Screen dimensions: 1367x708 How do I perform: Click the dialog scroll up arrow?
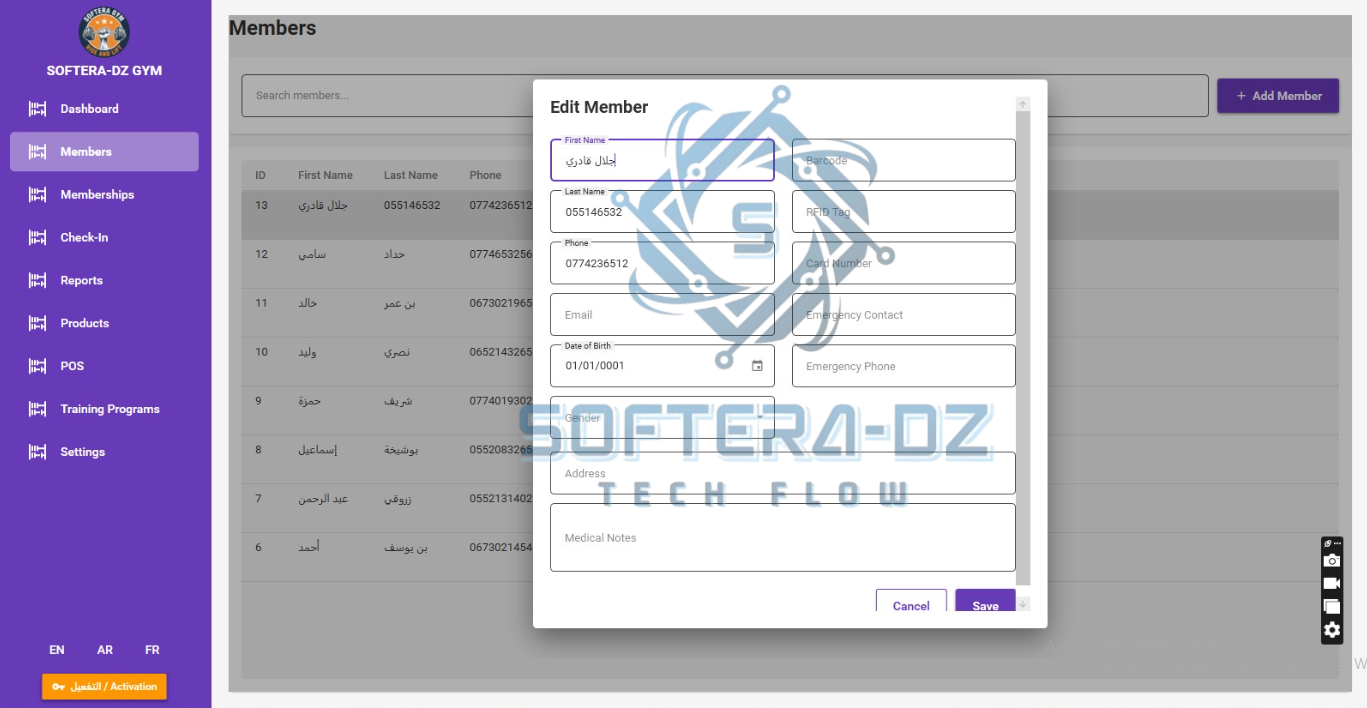[x=1023, y=104]
